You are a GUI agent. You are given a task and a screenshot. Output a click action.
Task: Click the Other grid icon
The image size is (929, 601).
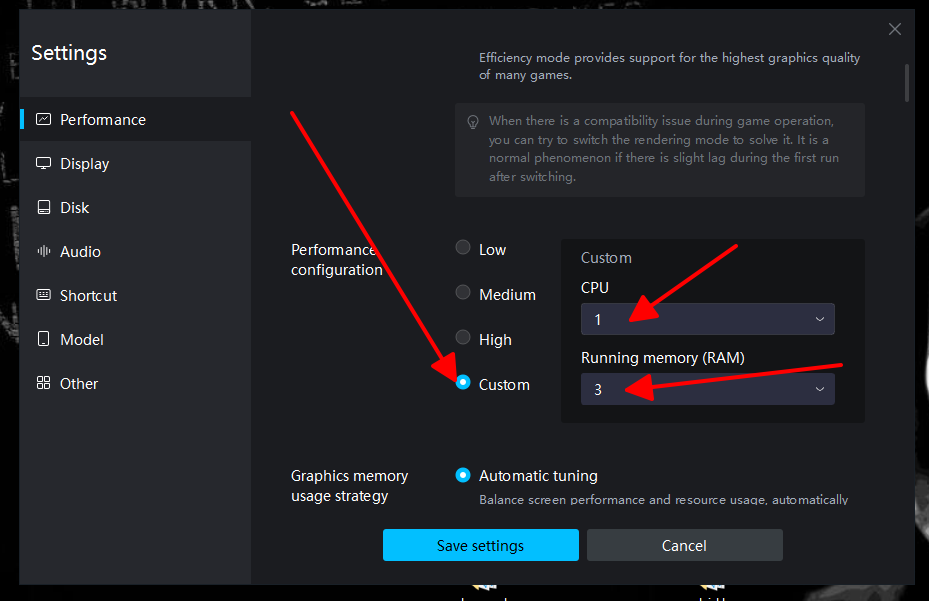[43, 383]
